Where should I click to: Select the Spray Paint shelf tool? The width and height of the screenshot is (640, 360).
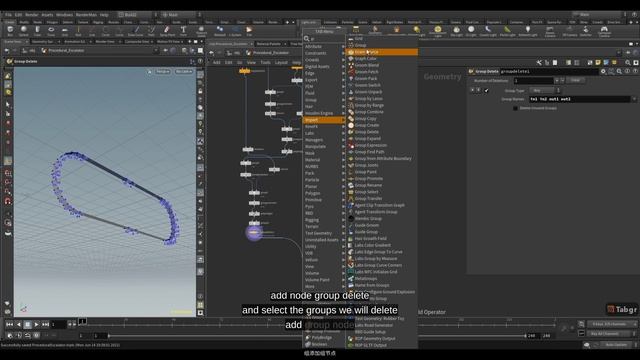[167, 31]
